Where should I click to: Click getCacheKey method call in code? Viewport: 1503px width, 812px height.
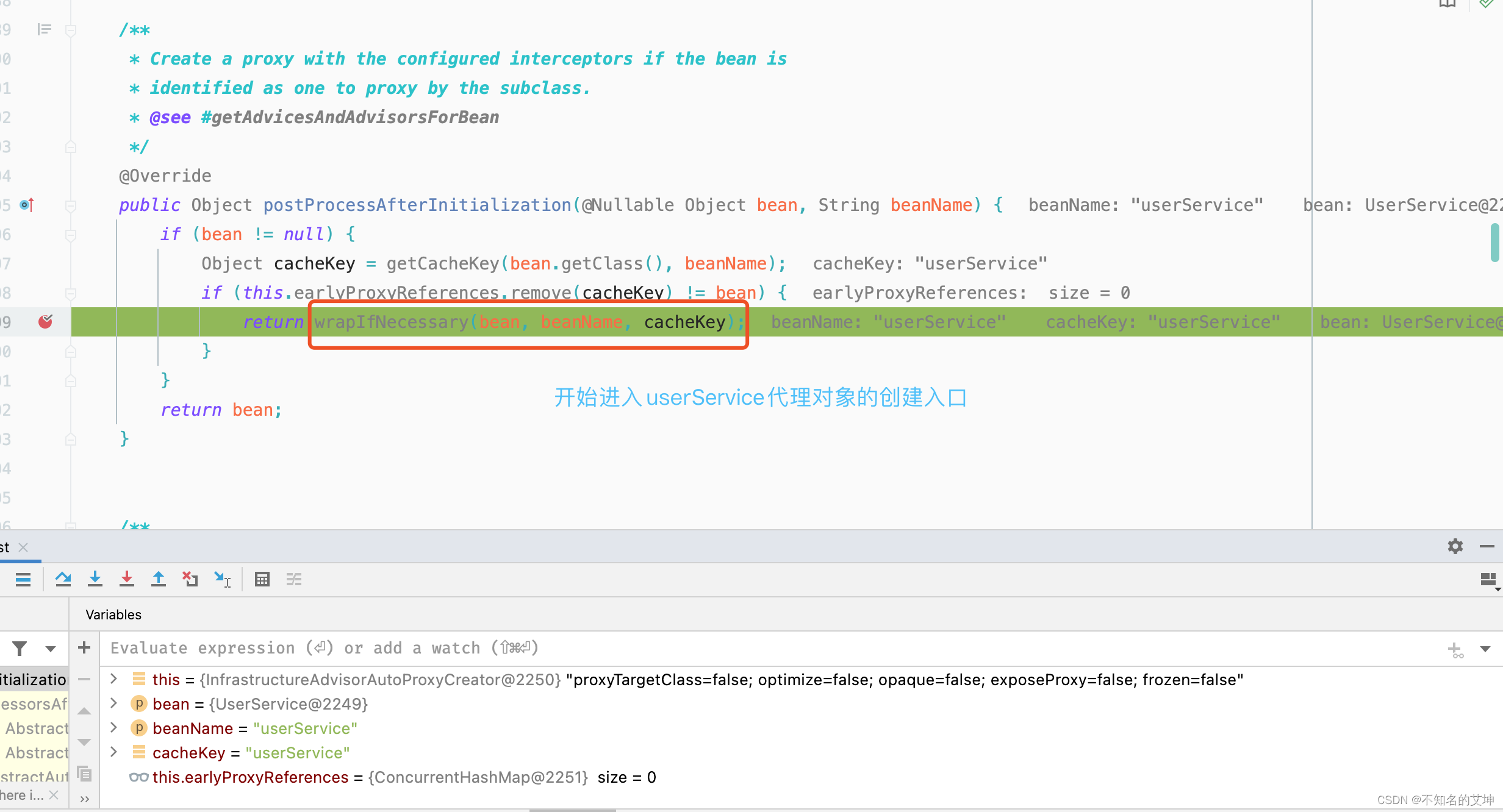(x=443, y=263)
